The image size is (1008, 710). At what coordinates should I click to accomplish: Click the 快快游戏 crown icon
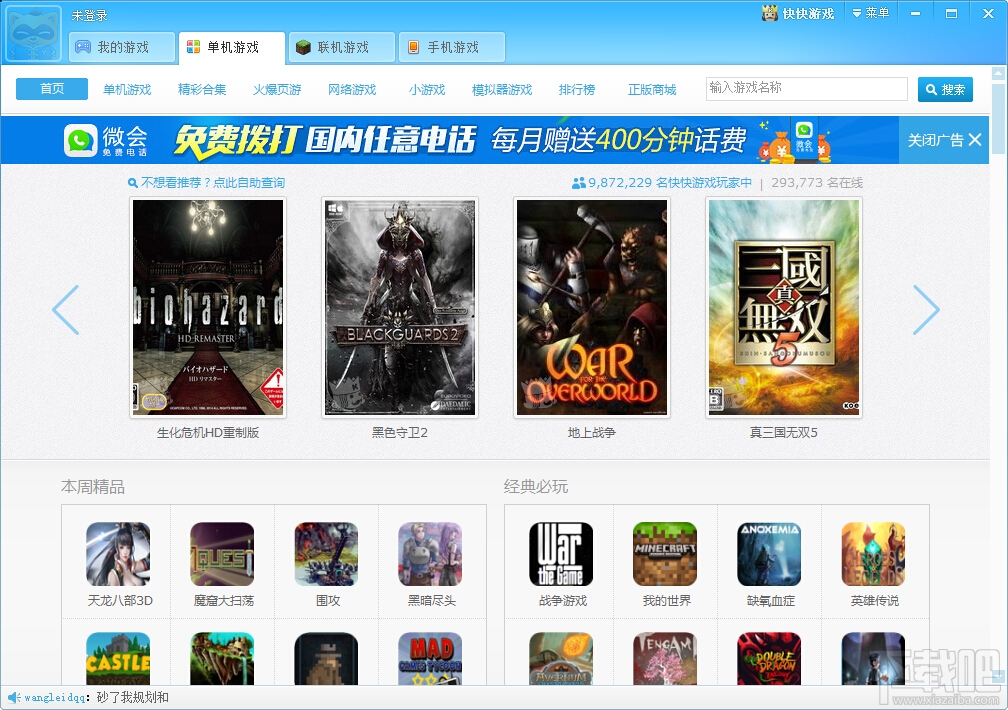[x=770, y=13]
